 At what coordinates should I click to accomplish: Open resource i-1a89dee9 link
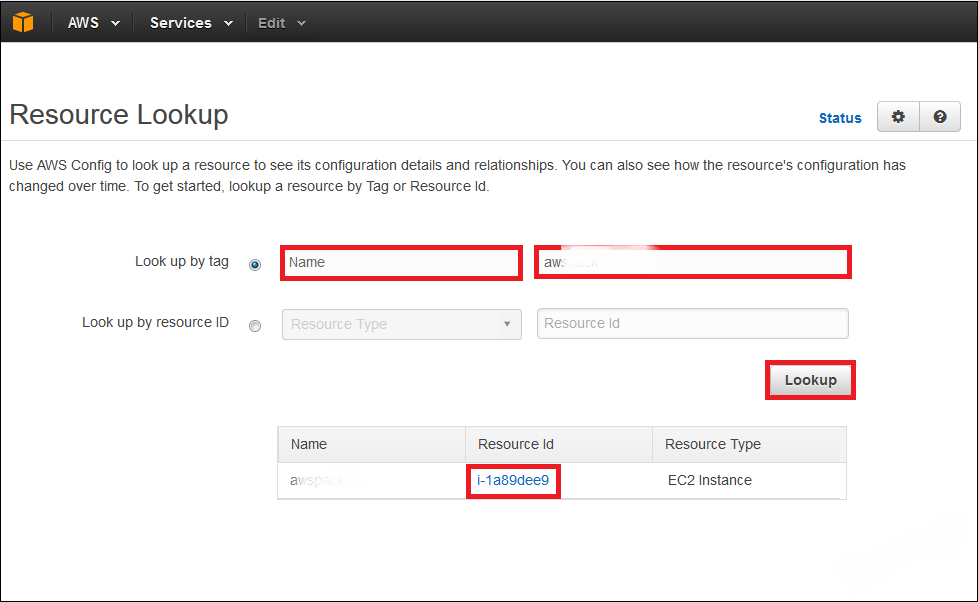pos(513,480)
